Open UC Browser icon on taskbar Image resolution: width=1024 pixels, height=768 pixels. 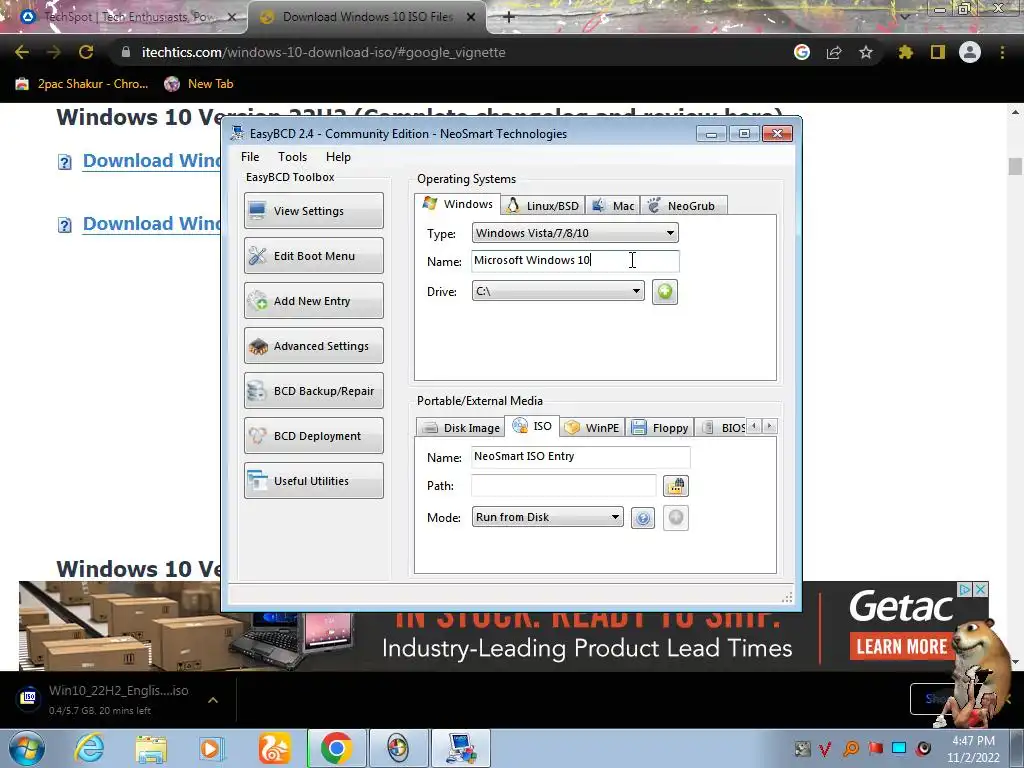[274, 748]
